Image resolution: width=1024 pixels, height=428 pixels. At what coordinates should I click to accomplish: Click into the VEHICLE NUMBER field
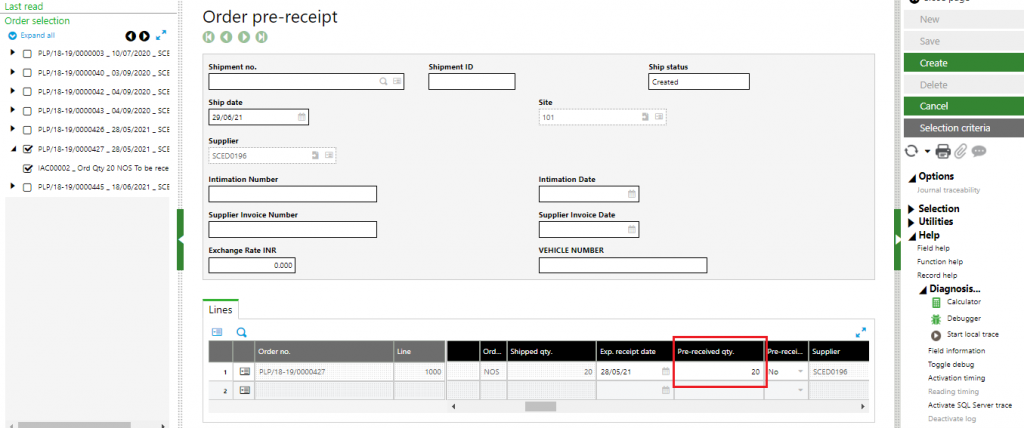(x=623, y=265)
